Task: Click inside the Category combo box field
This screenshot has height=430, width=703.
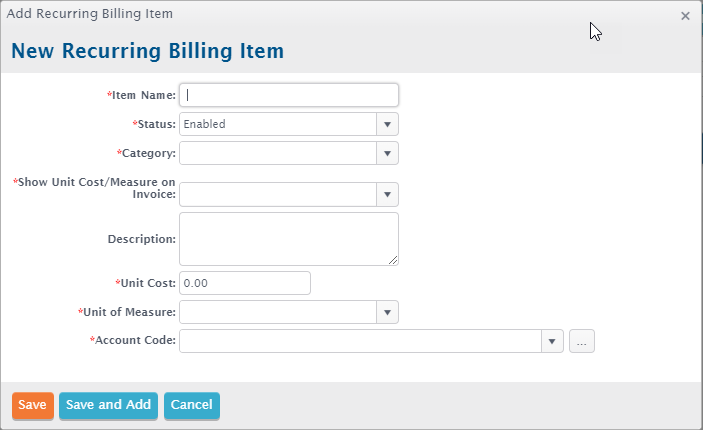Action: (x=278, y=153)
